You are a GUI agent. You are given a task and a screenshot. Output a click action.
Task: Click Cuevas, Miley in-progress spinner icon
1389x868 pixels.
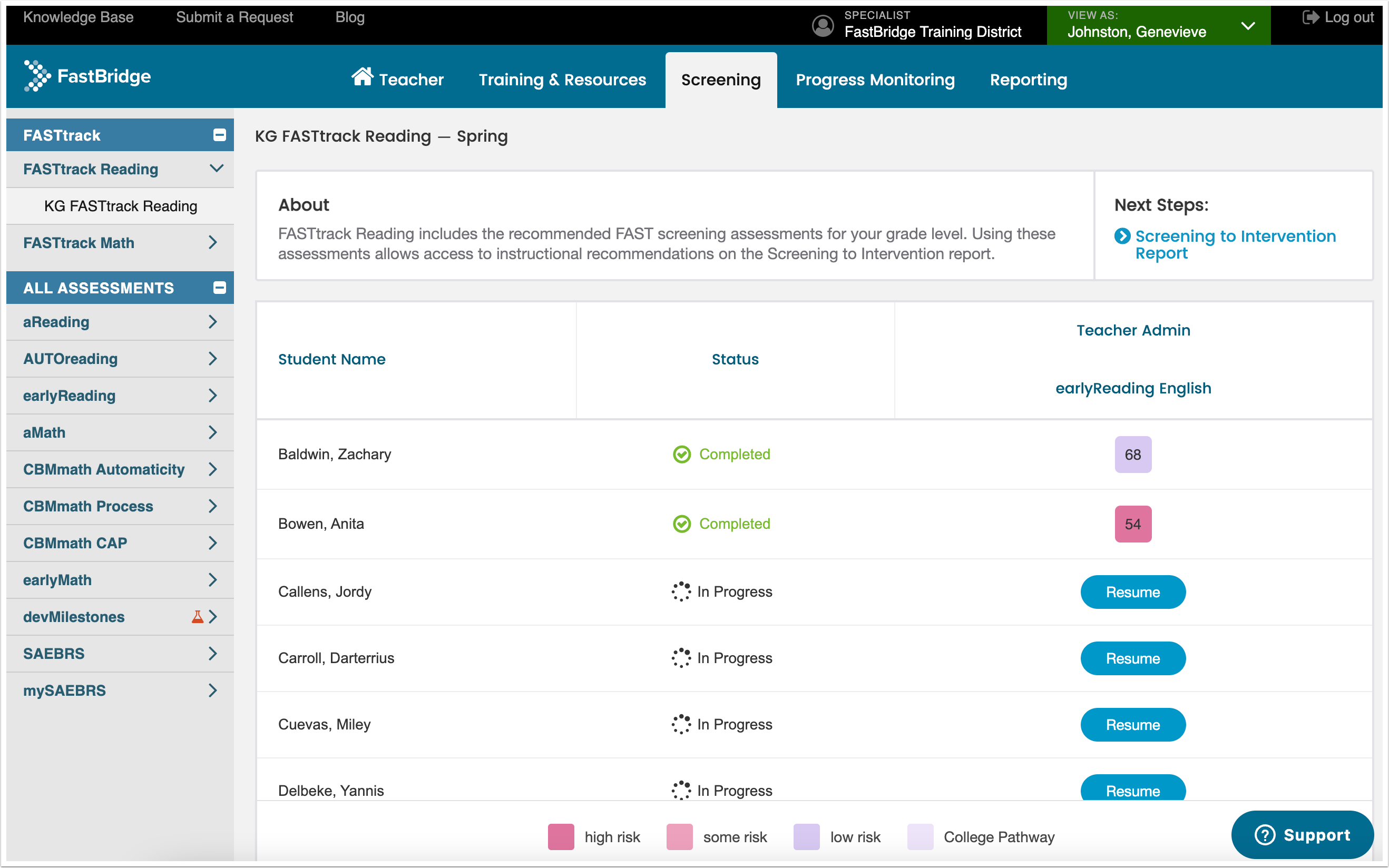(x=681, y=724)
